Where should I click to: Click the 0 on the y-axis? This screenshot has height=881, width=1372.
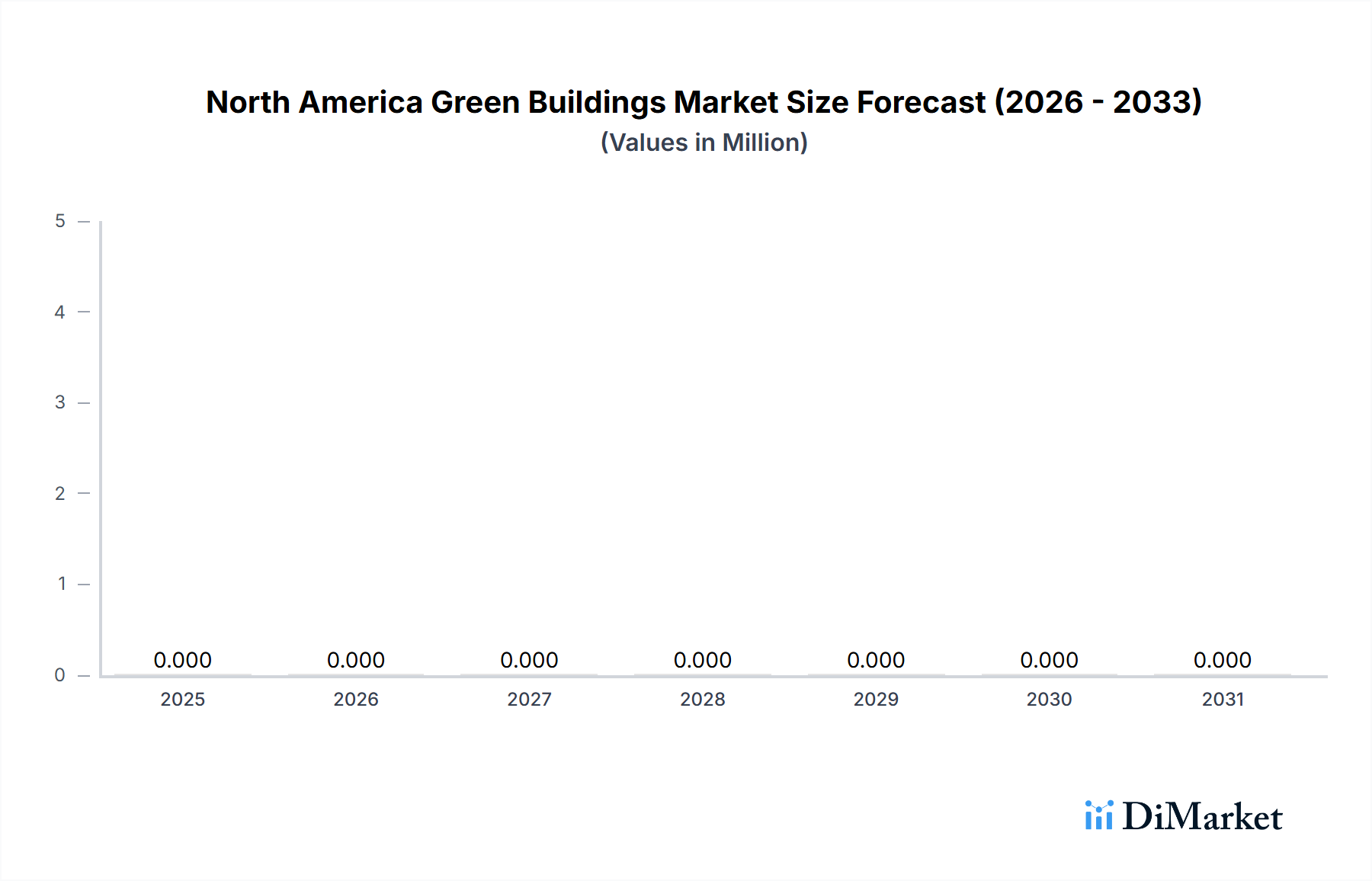(x=59, y=674)
